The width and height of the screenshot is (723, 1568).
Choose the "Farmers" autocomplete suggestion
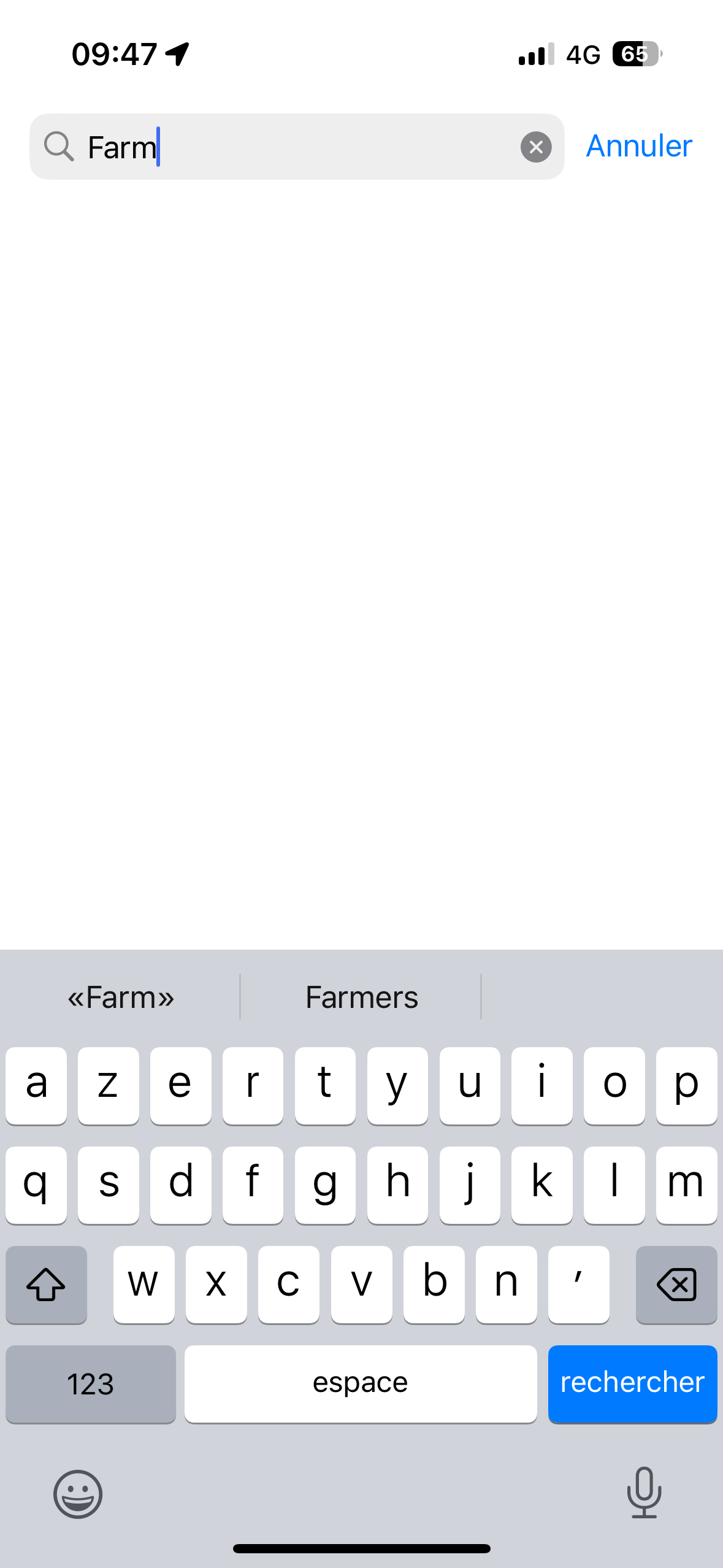[361, 997]
